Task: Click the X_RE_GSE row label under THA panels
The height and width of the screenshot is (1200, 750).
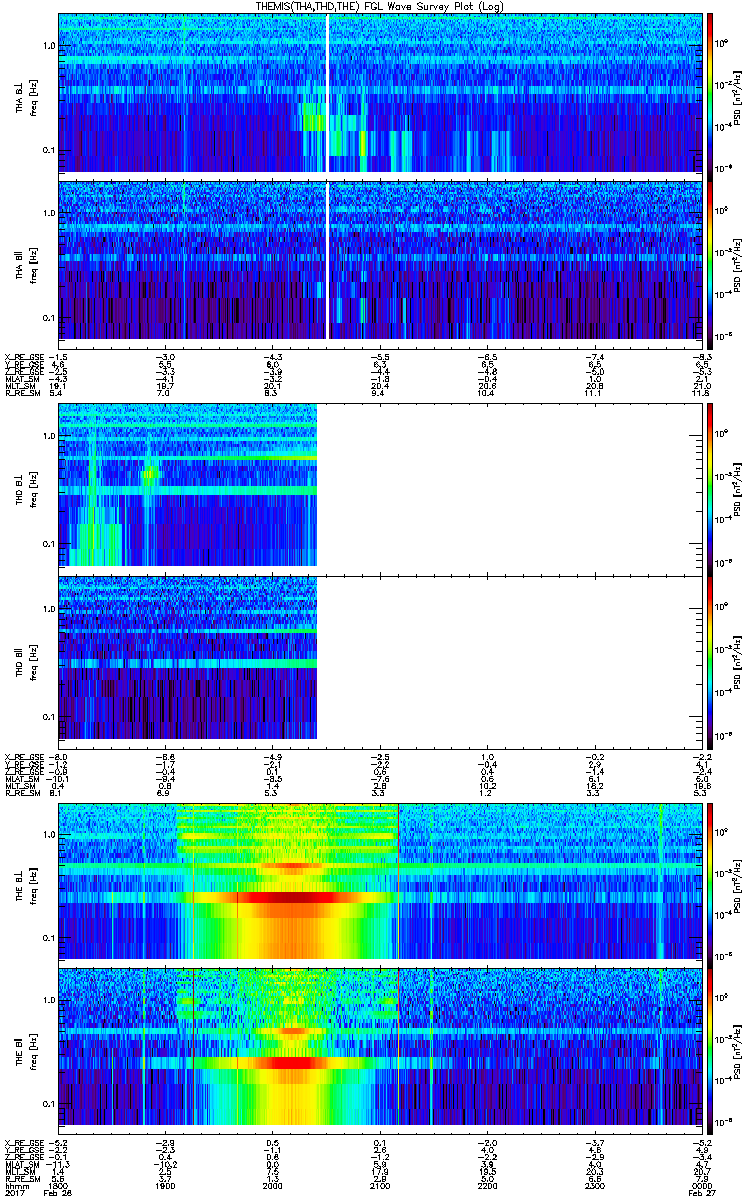Action: click(23, 357)
